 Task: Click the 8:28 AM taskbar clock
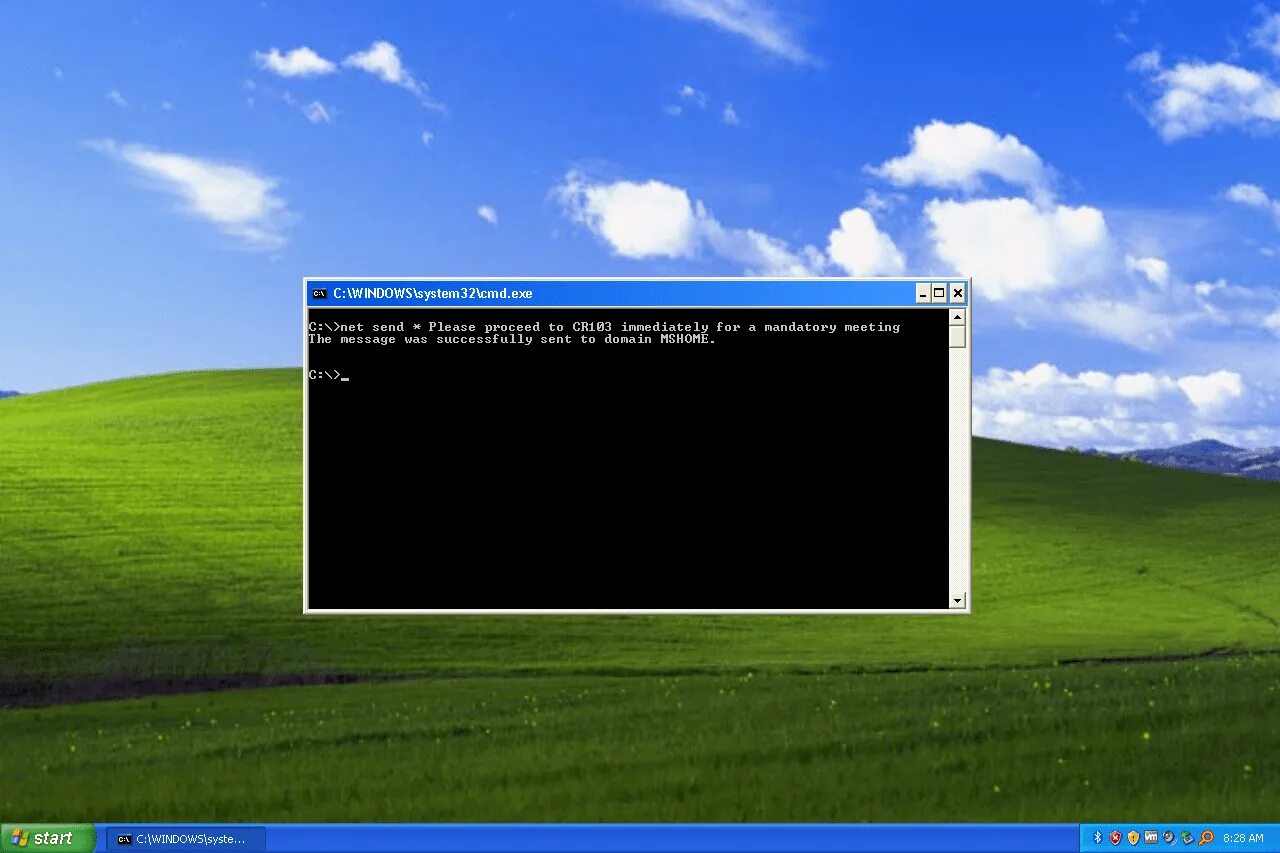1243,838
